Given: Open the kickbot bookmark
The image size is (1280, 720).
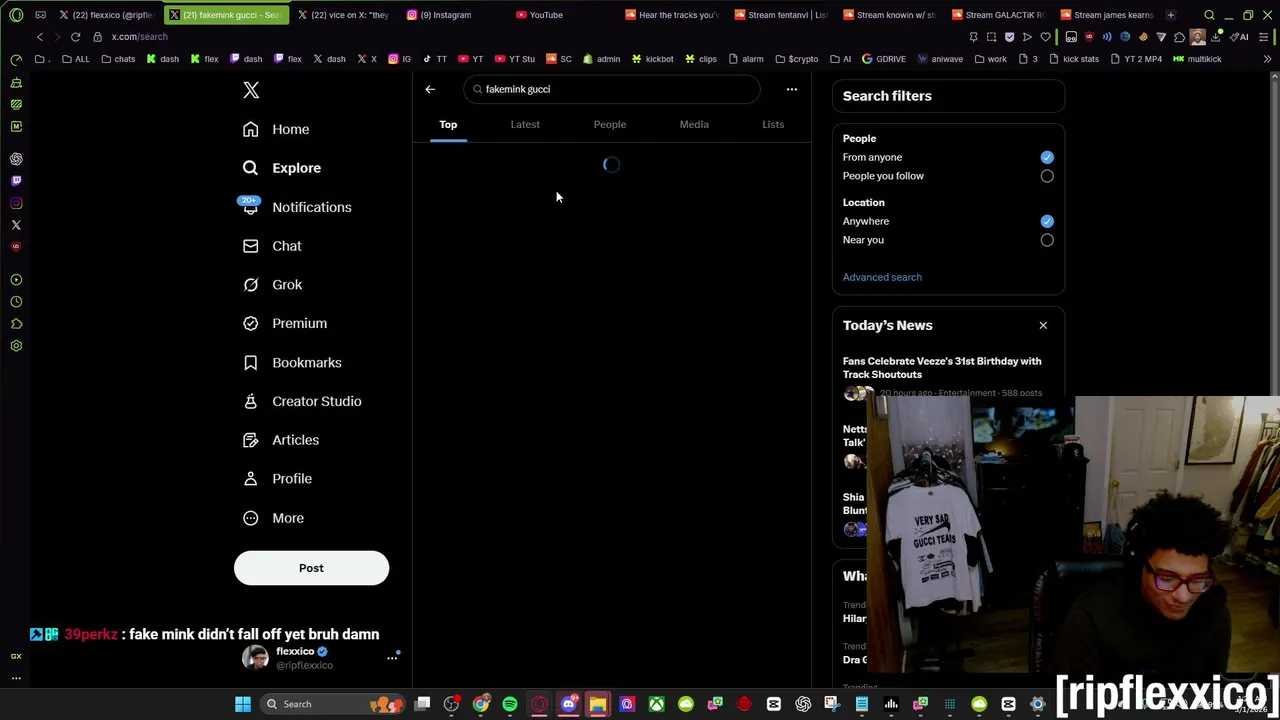Looking at the screenshot, I should click(x=652, y=59).
